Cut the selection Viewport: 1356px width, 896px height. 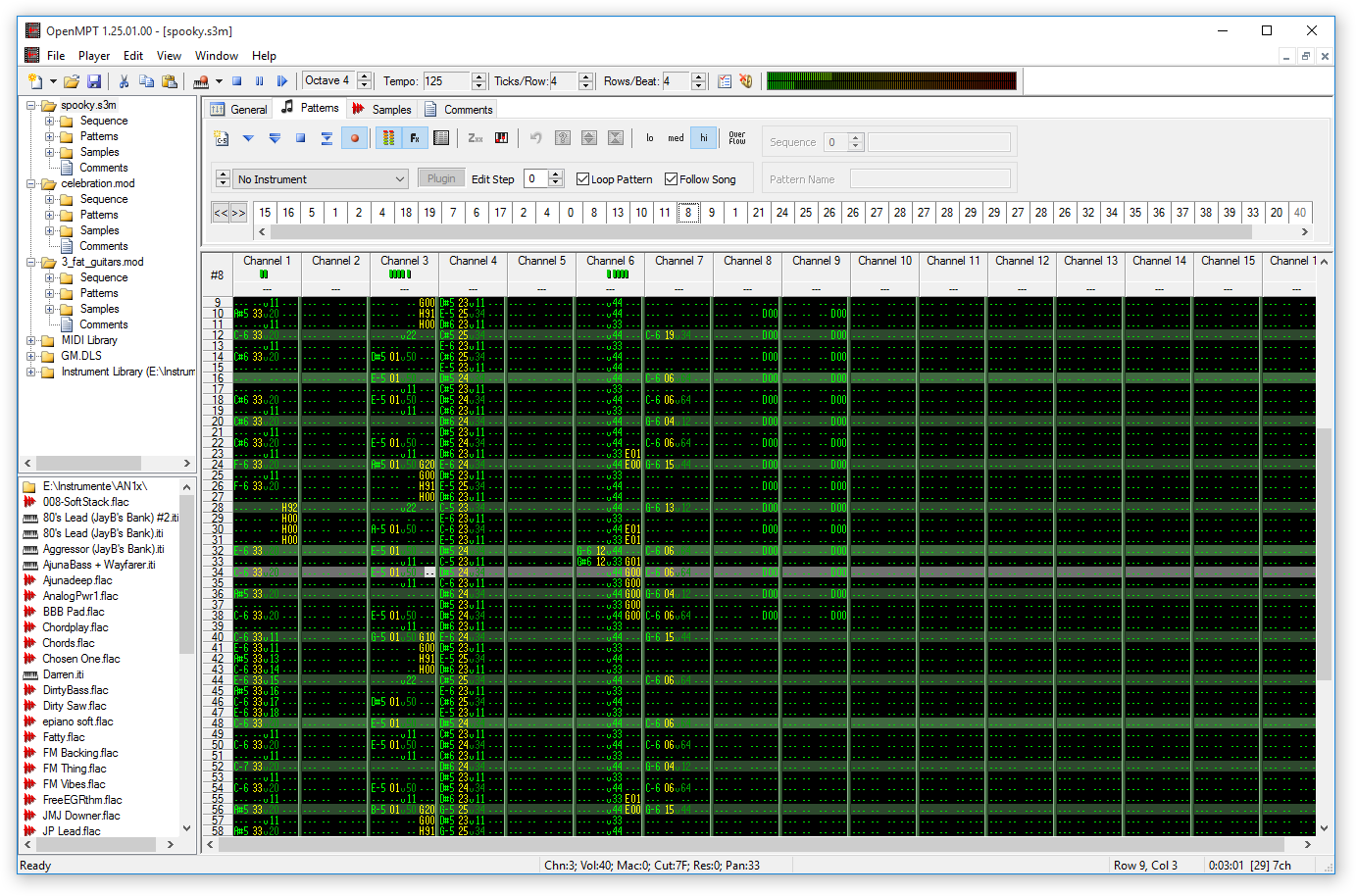[124, 81]
